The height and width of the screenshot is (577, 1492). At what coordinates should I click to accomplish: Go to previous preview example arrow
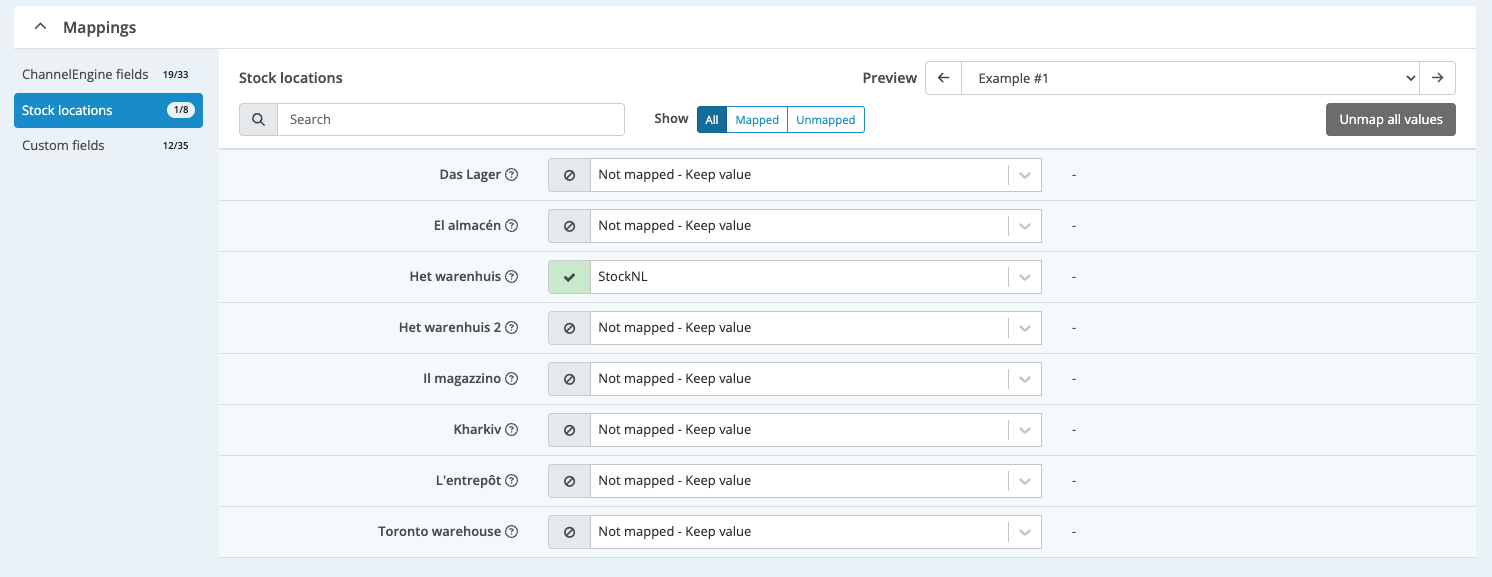pos(943,78)
